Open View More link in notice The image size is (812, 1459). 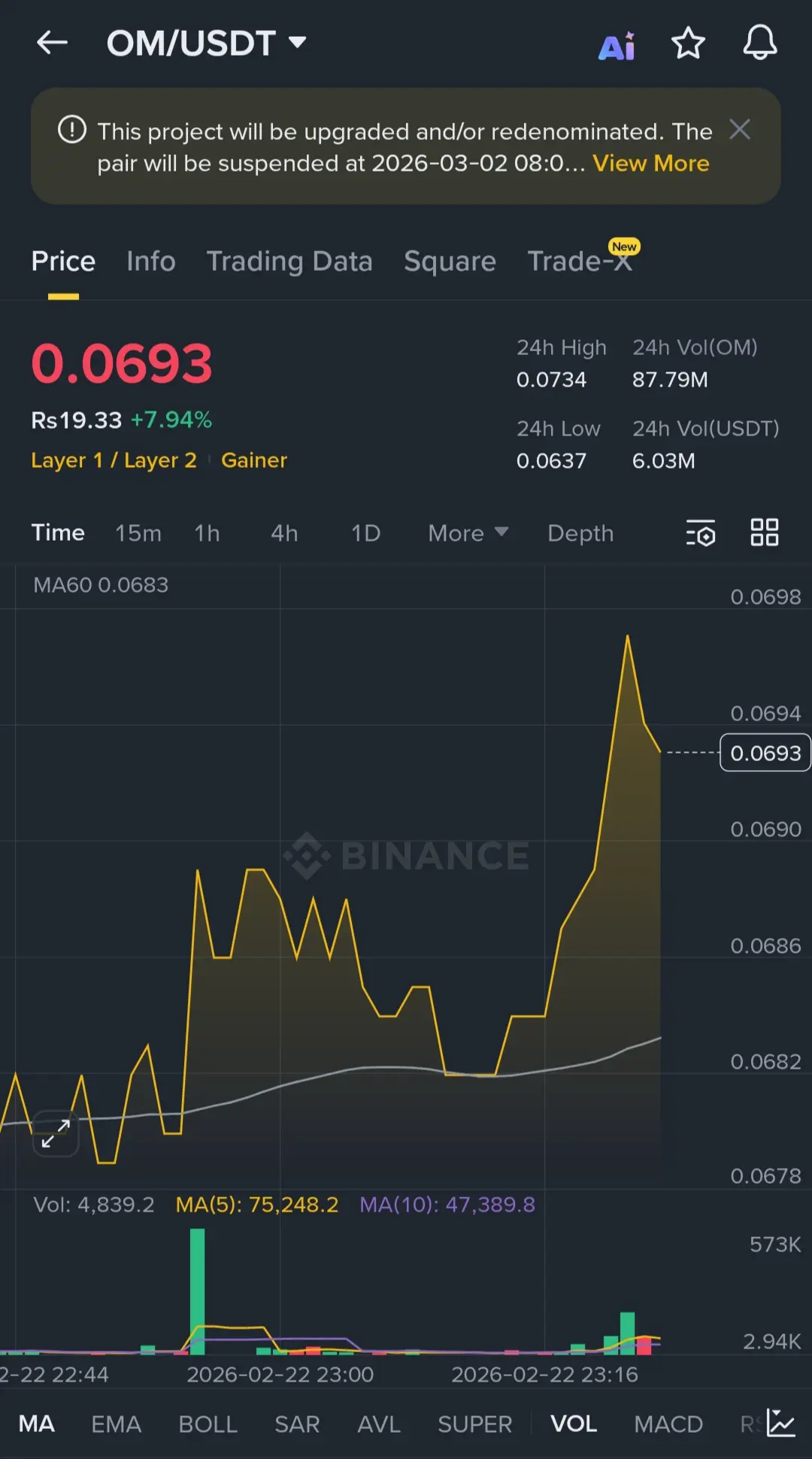click(651, 163)
